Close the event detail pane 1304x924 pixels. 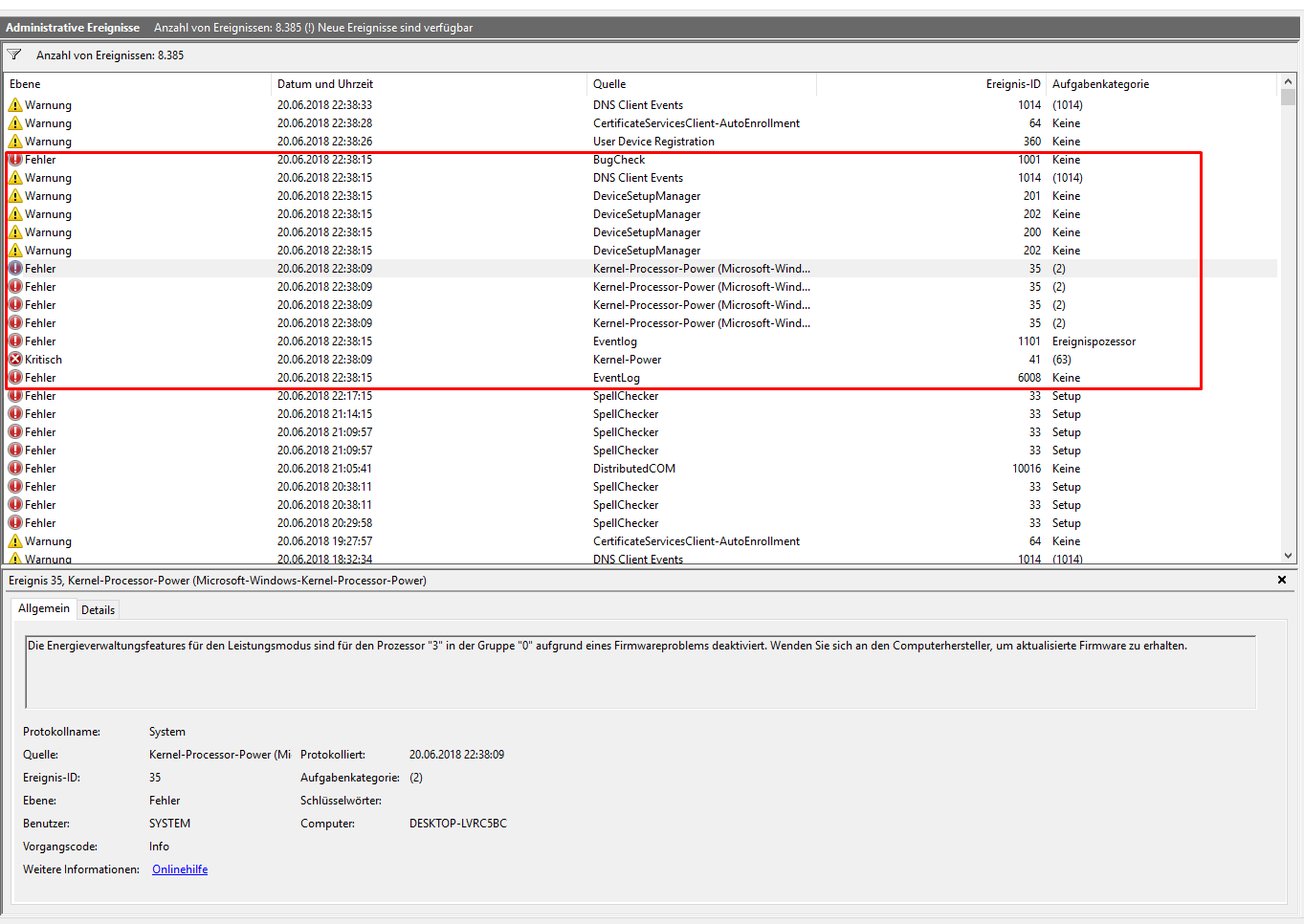point(1282,580)
